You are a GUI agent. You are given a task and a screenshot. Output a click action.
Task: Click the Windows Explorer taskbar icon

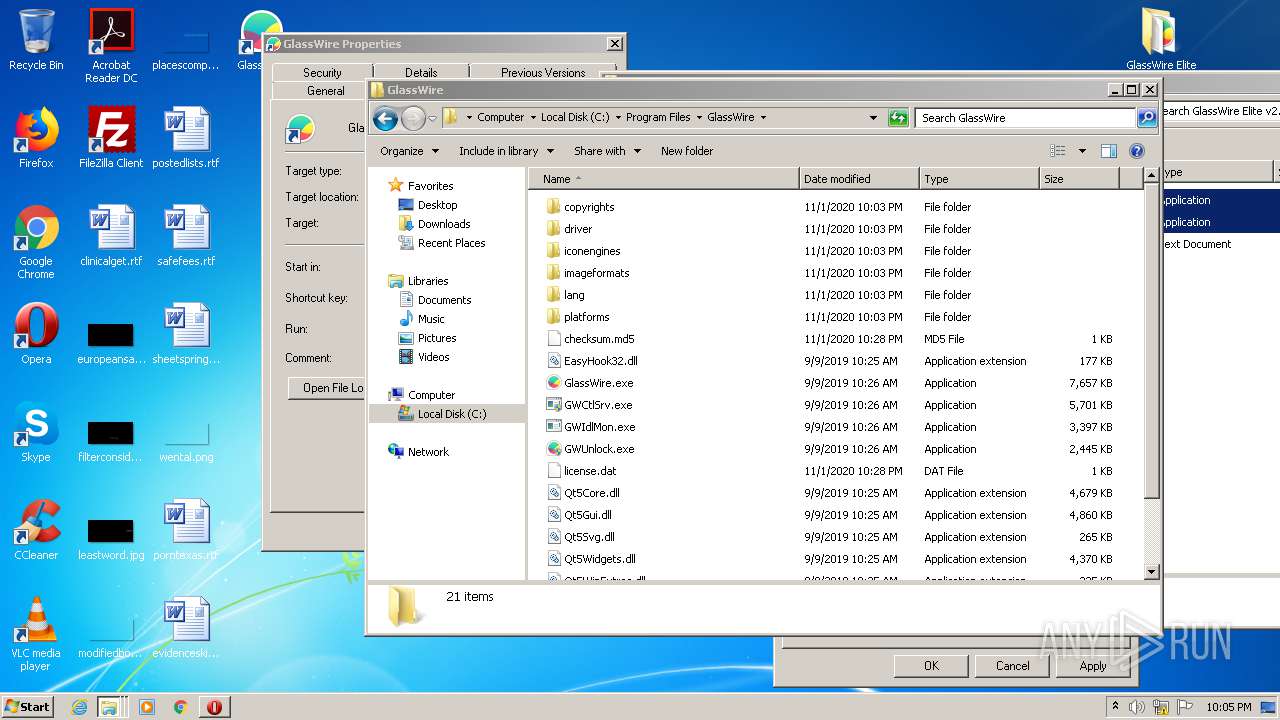[108, 707]
